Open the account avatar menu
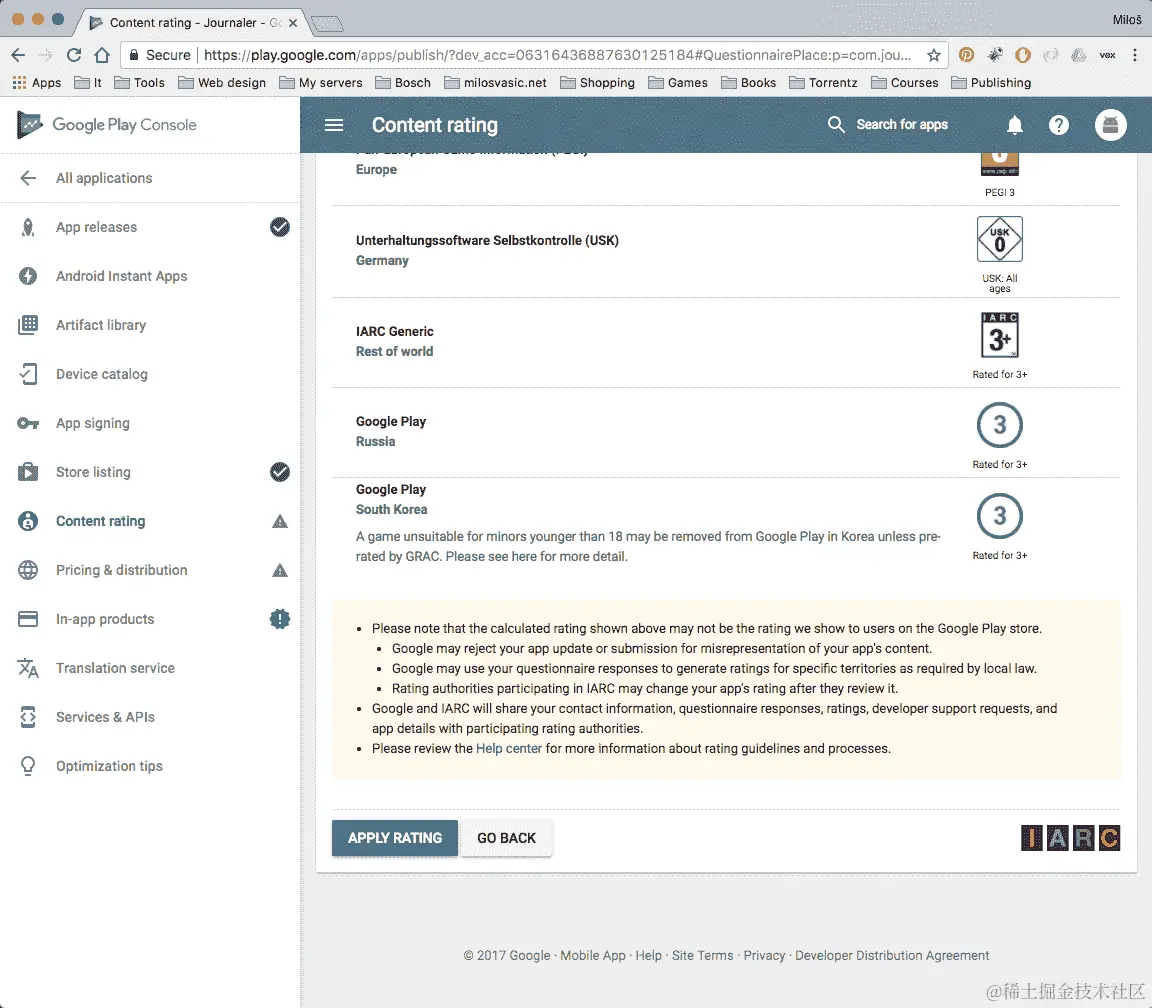The width and height of the screenshot is (1152, 1008). [1111, 125]
